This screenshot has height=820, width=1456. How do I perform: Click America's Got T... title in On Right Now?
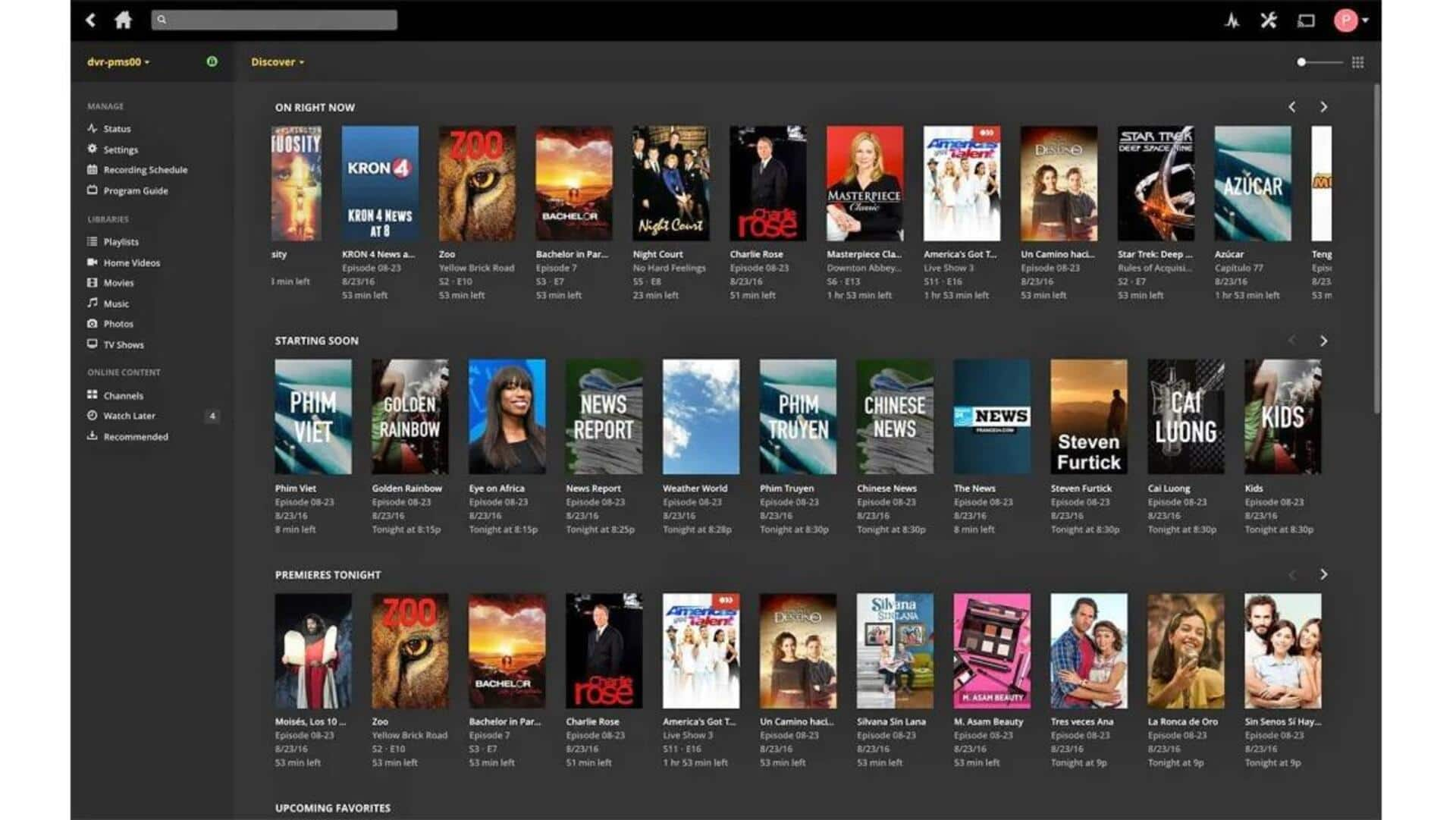tap(960, 254)
